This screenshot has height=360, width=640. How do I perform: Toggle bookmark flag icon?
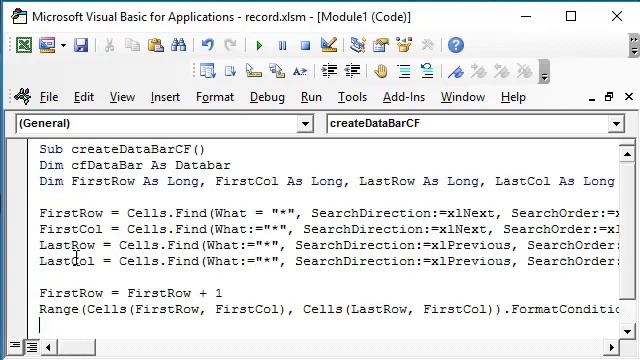click(x=456, y=72)
